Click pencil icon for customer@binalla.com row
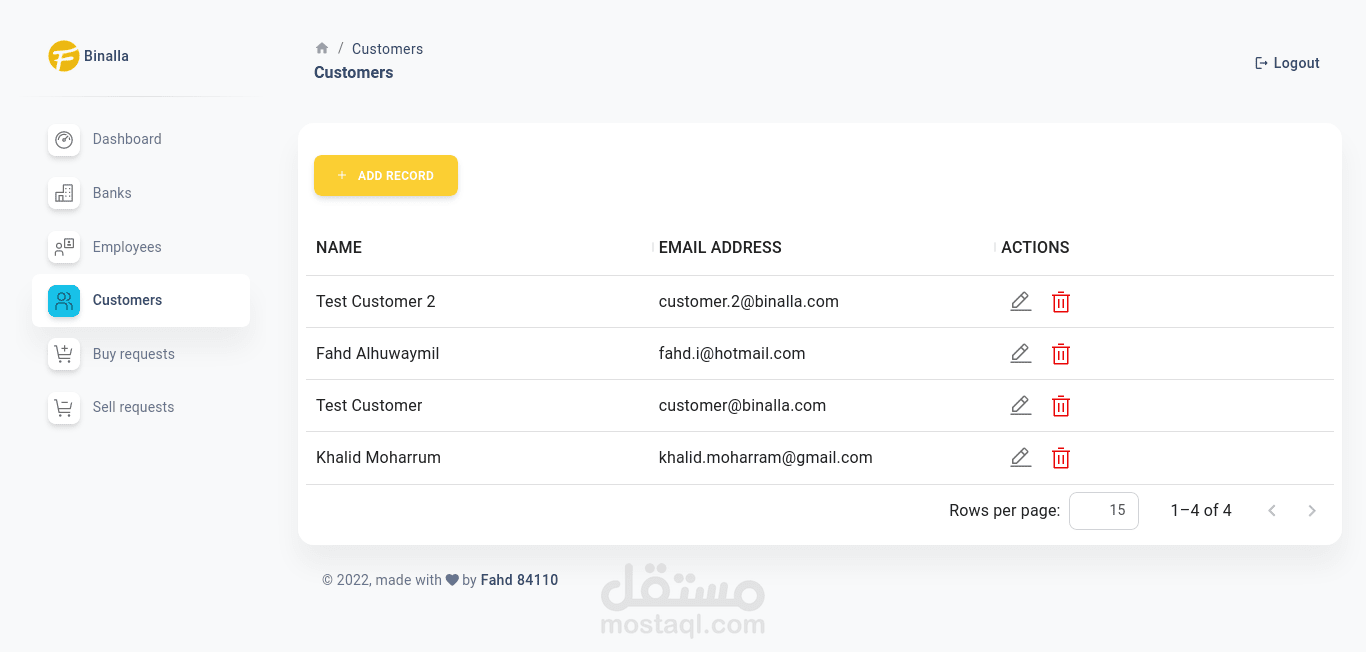 pyautogui.click(x=1020, y=405)
